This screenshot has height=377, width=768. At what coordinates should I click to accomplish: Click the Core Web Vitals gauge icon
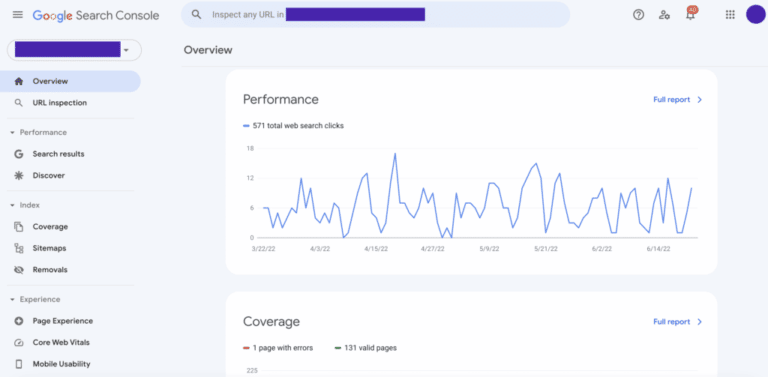coord(19,343)
